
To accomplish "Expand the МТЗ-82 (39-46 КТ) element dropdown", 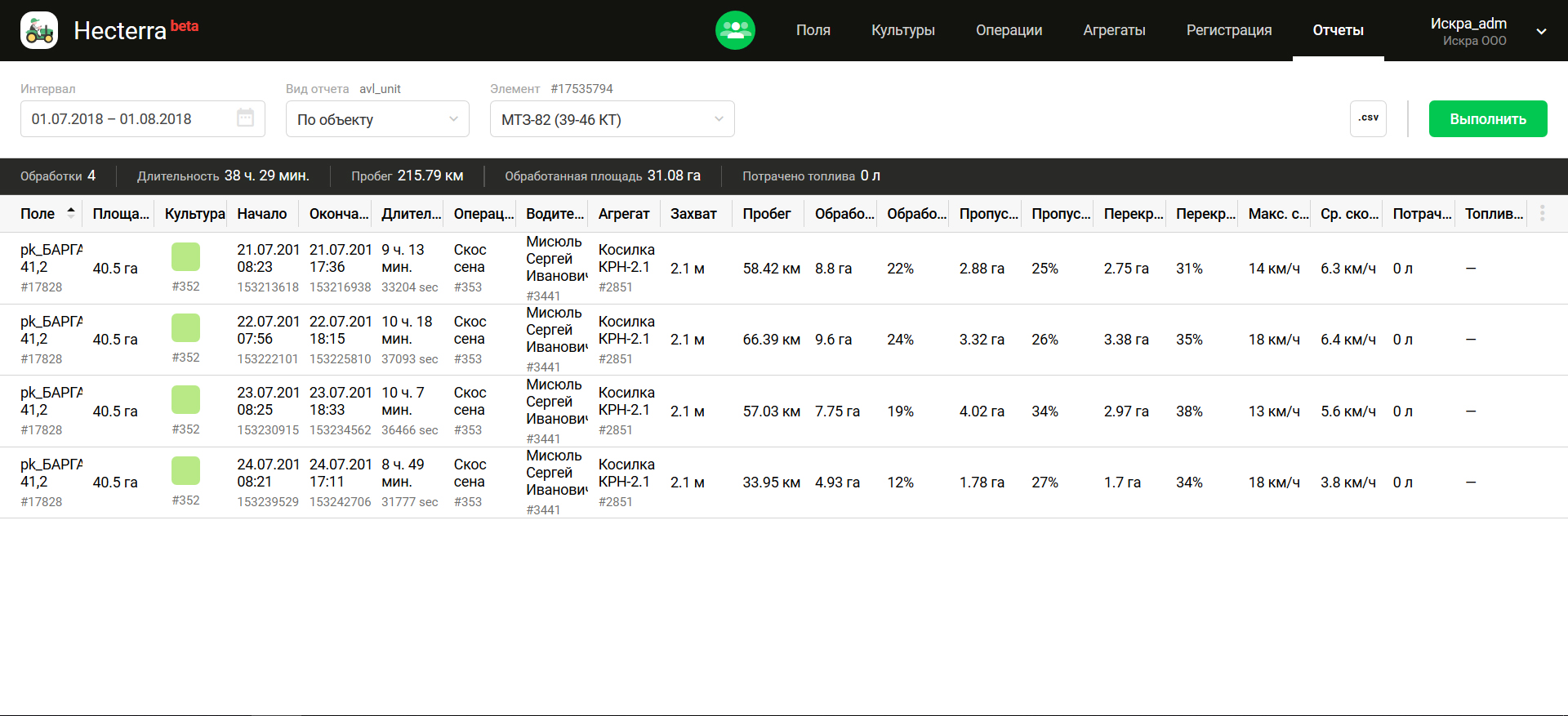I will (x=612, y=119).
